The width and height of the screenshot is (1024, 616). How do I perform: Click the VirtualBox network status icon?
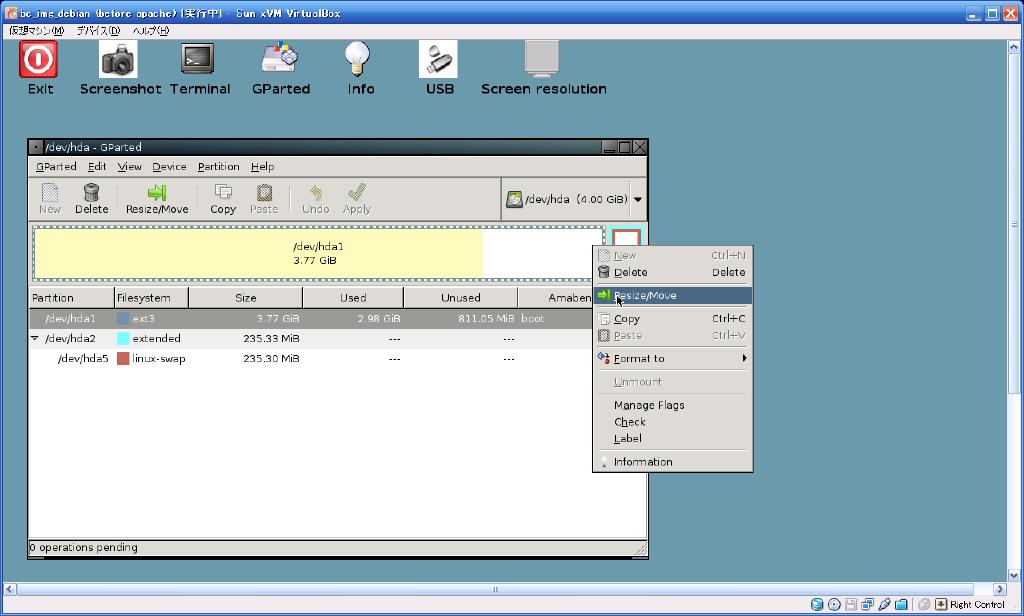coord(868,604)
